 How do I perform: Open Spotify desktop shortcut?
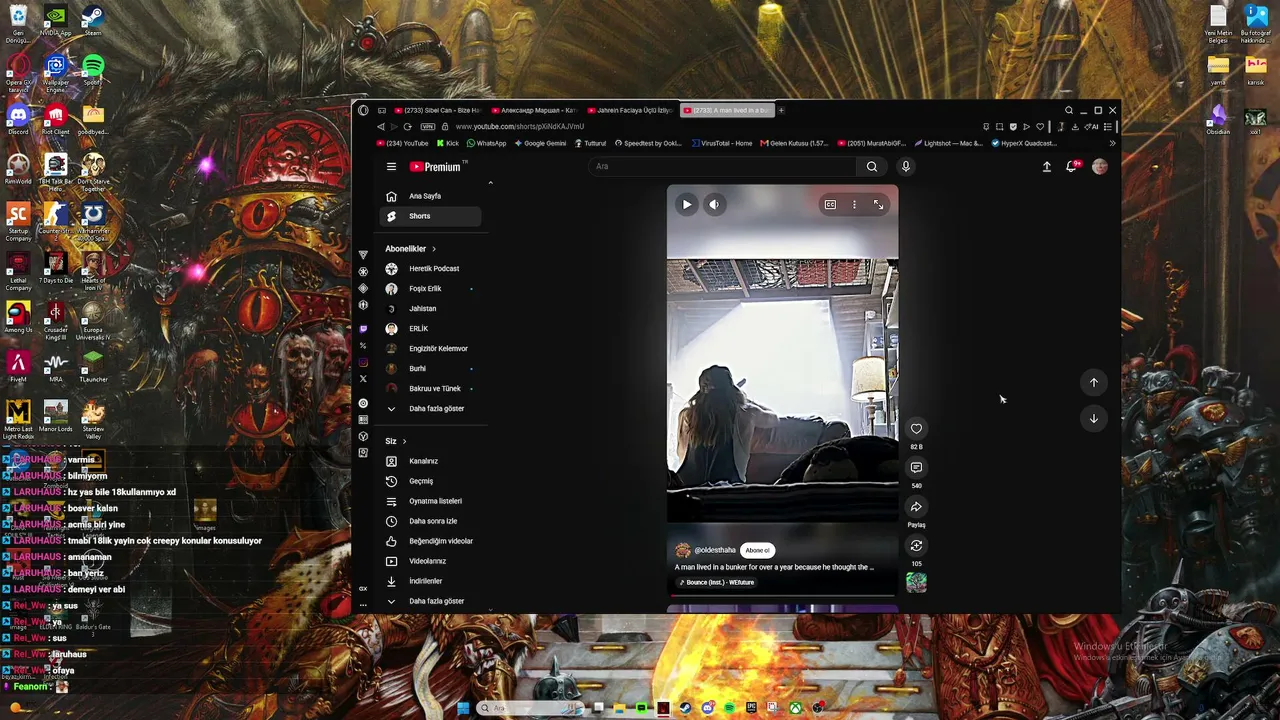point(93,70)
